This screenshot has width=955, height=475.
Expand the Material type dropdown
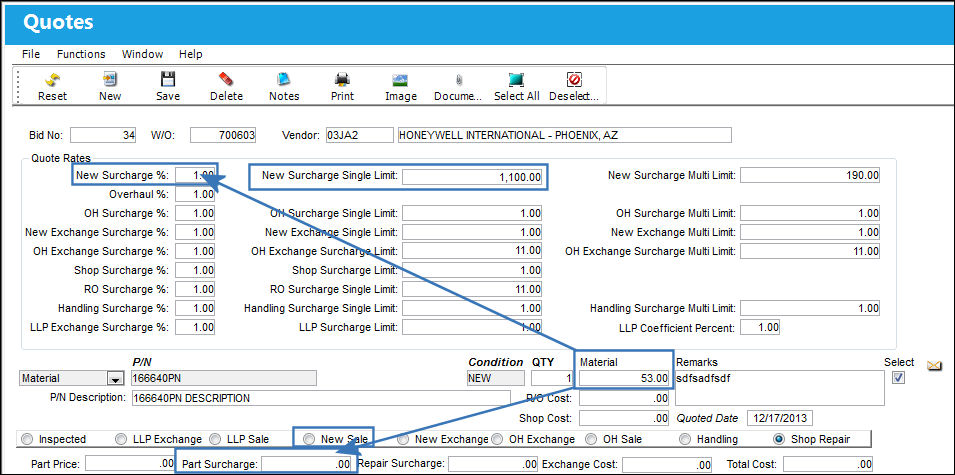(x=114, y=379)
